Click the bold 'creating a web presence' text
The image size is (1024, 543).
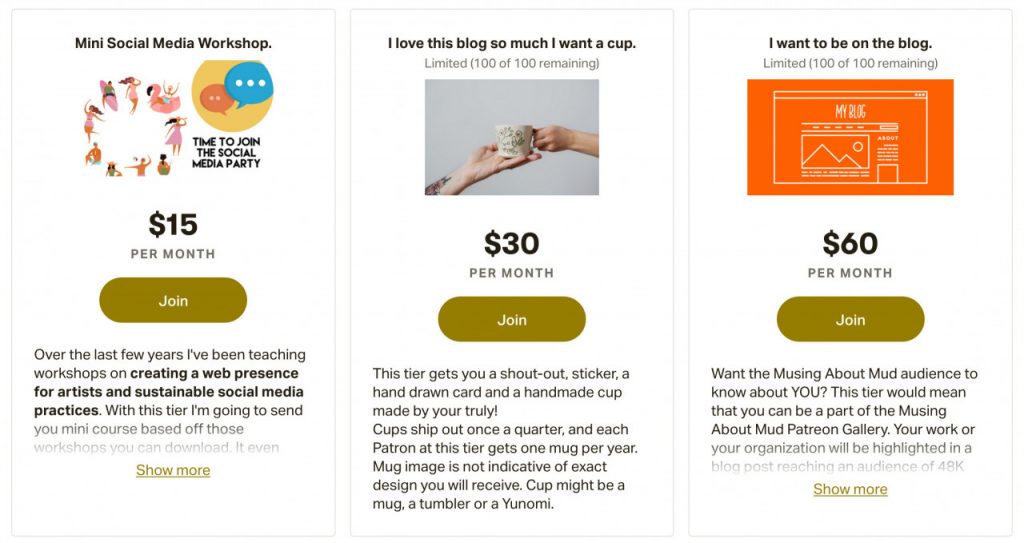214,373
